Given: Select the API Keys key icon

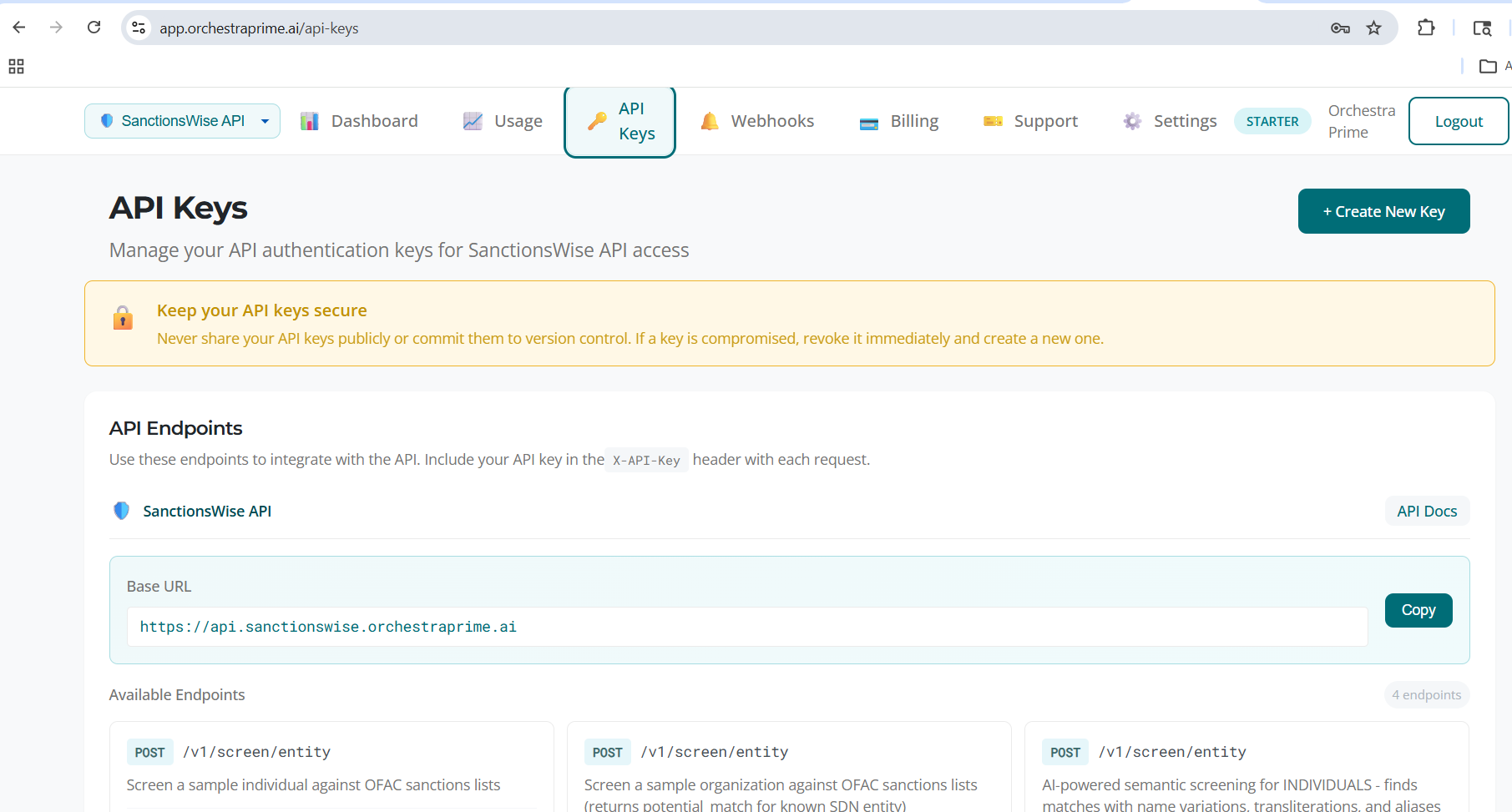Looking at the screenshot, I should click(x=594, y=120).
